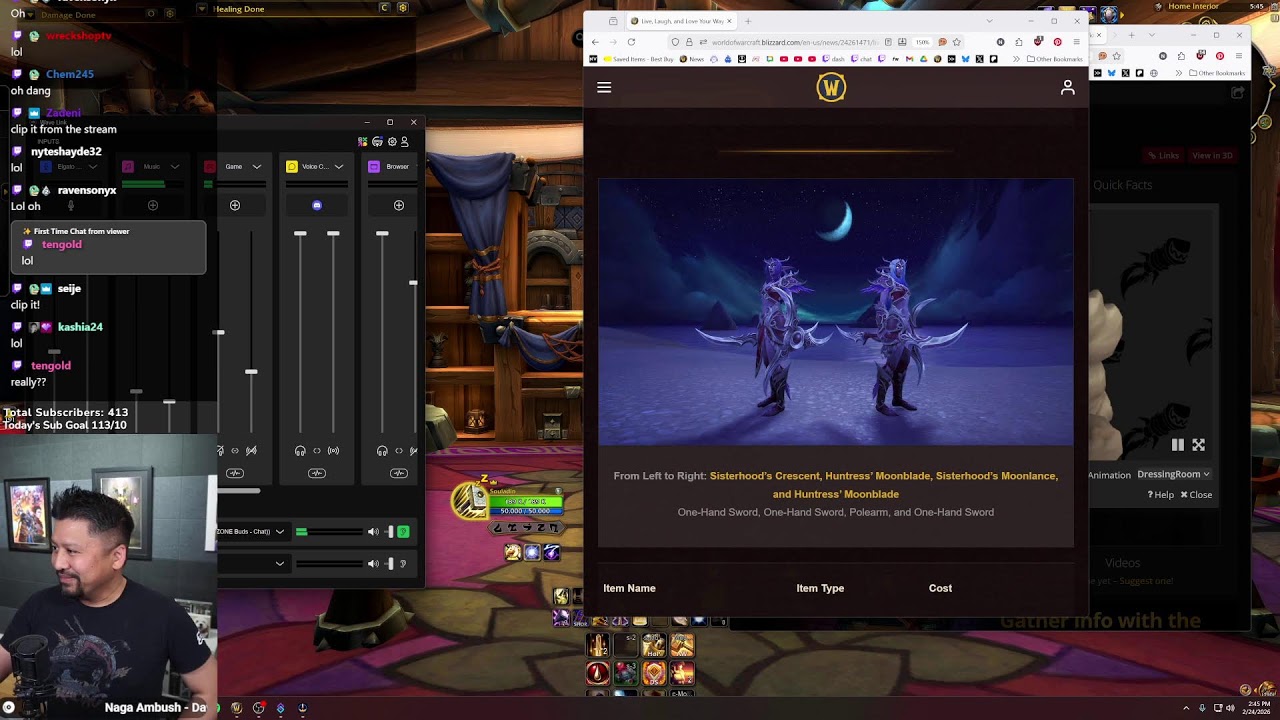
Task: Adjust the left Voice Chat volume fader
Action: [300, 233]
